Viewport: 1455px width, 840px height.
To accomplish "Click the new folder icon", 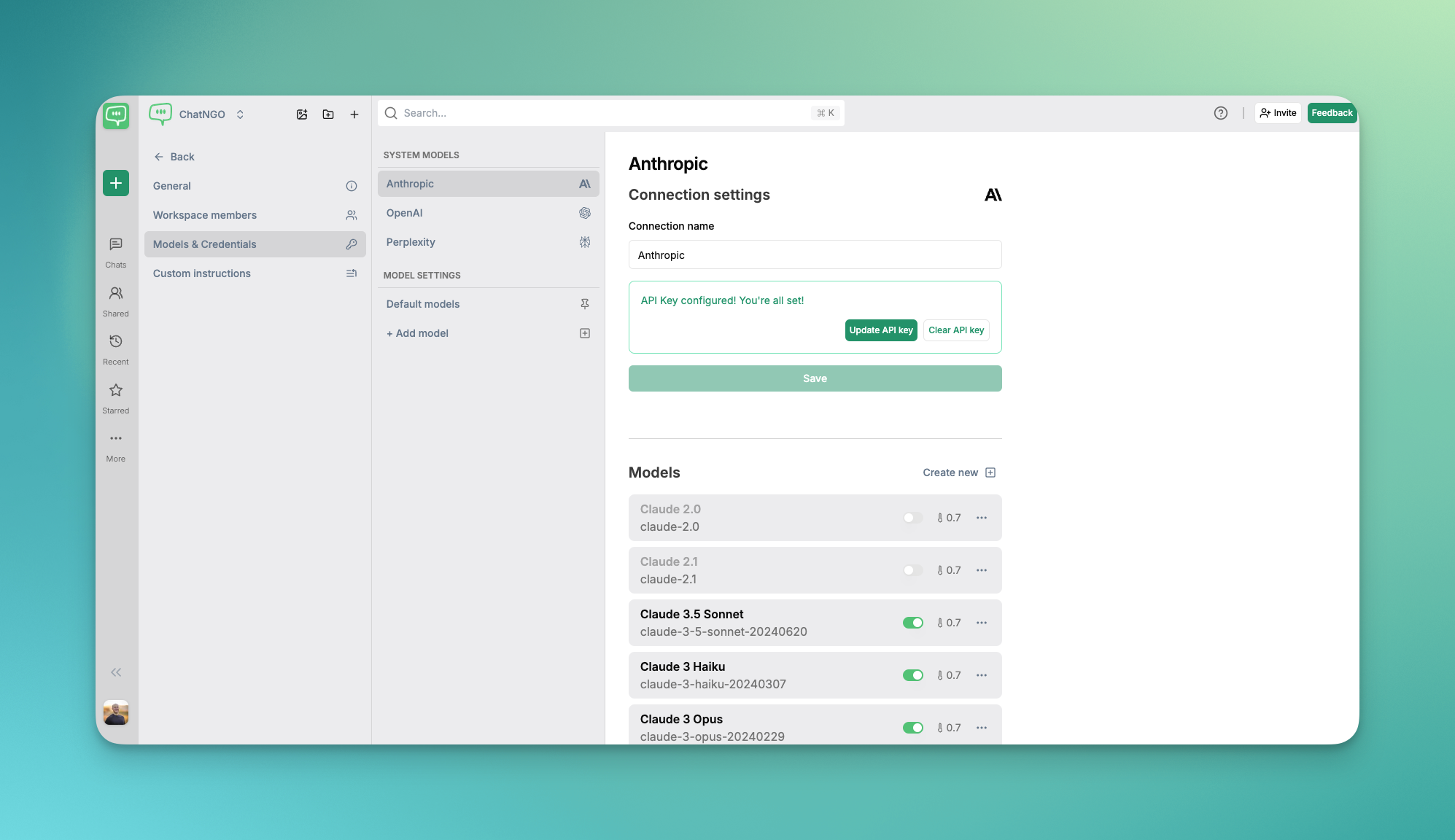I will tap(328, 114).
